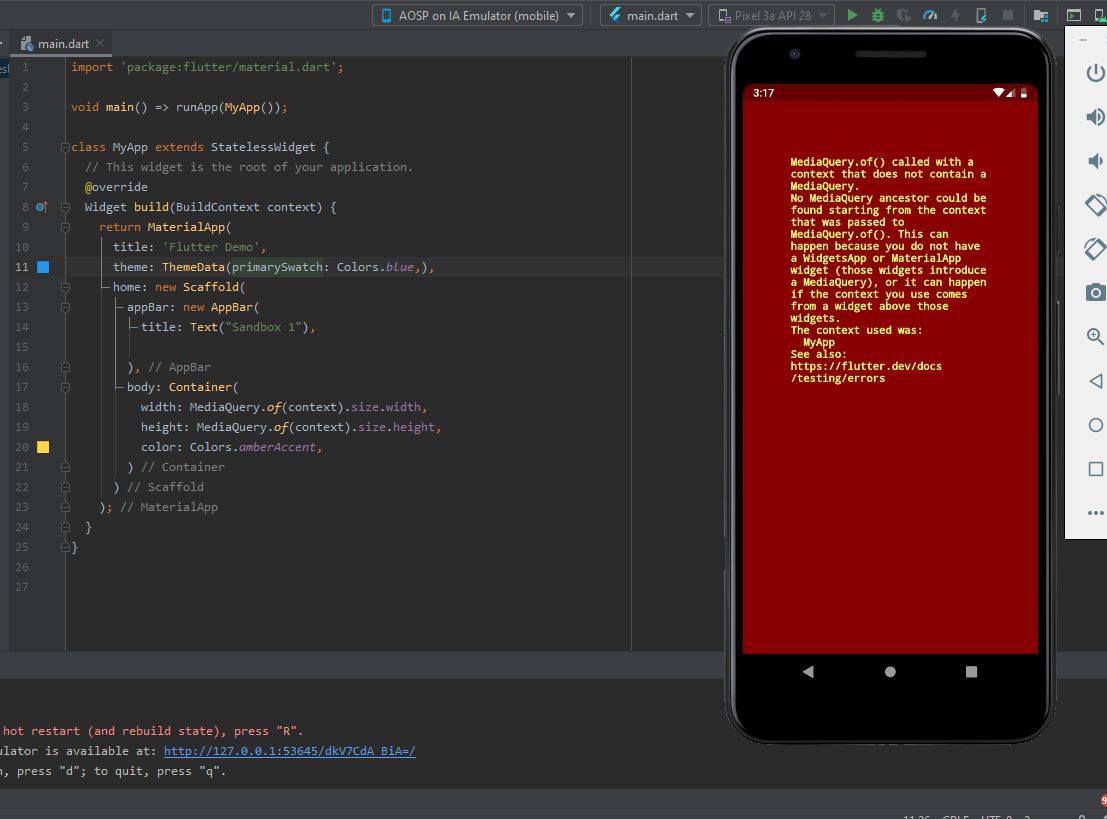Click the stop square button in toolbar

(x=1008, y=15)
